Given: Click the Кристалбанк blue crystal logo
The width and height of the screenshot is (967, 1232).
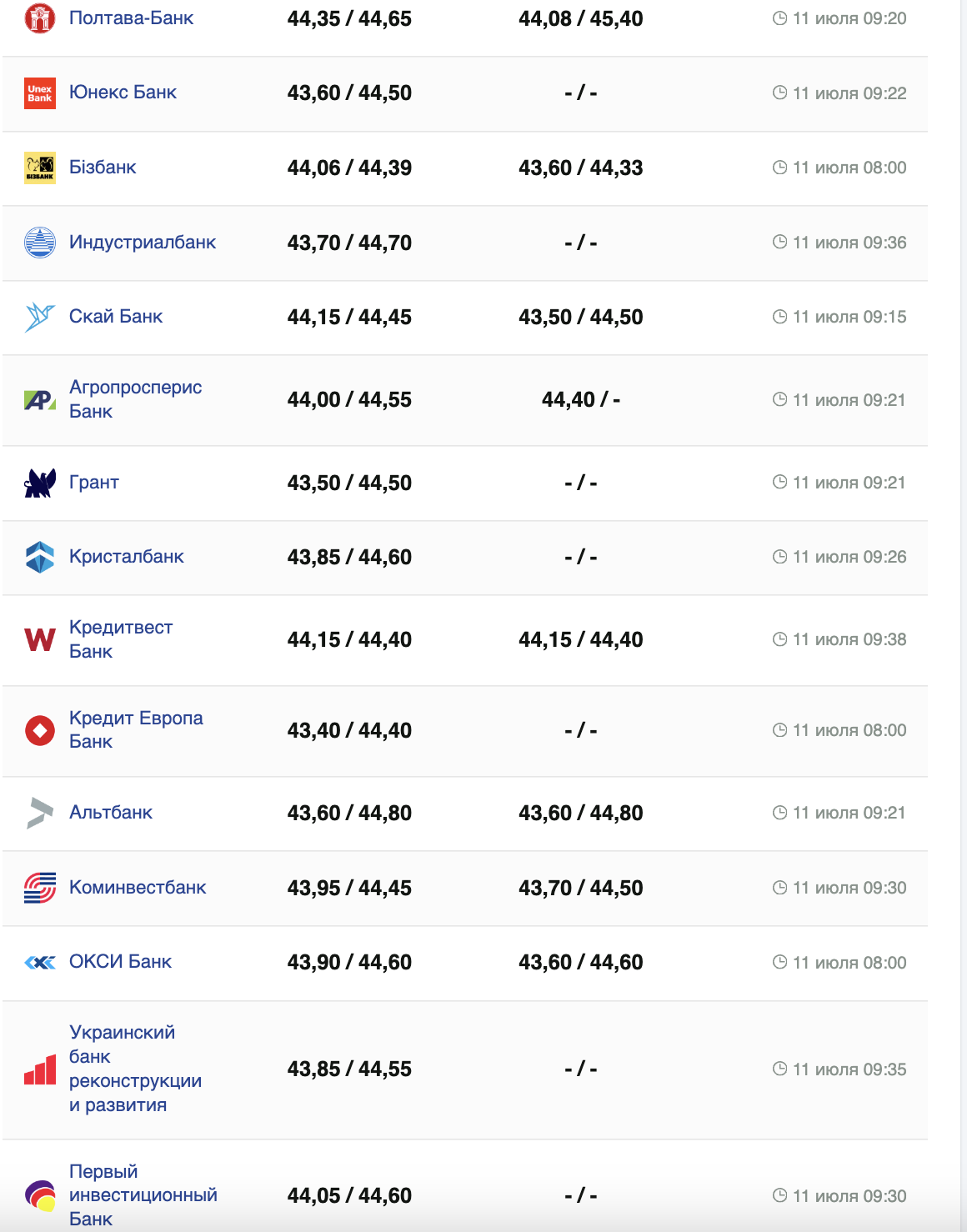Looking at the screenshot, I should point(40,557).
